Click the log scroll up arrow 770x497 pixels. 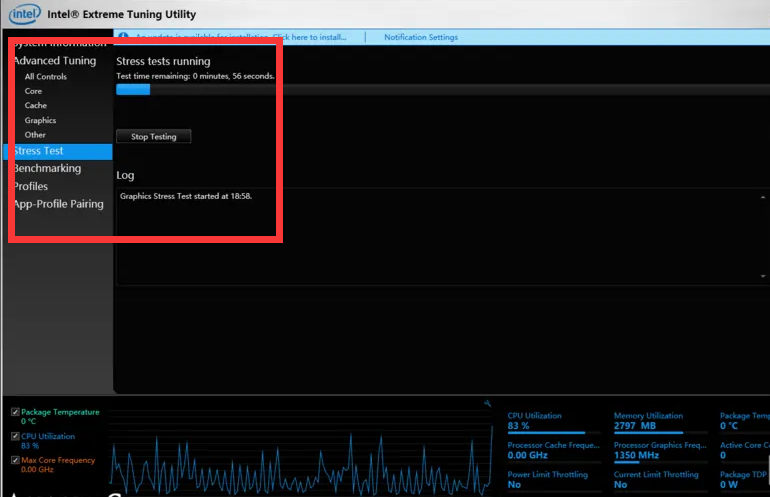click(x=763, y=197)
